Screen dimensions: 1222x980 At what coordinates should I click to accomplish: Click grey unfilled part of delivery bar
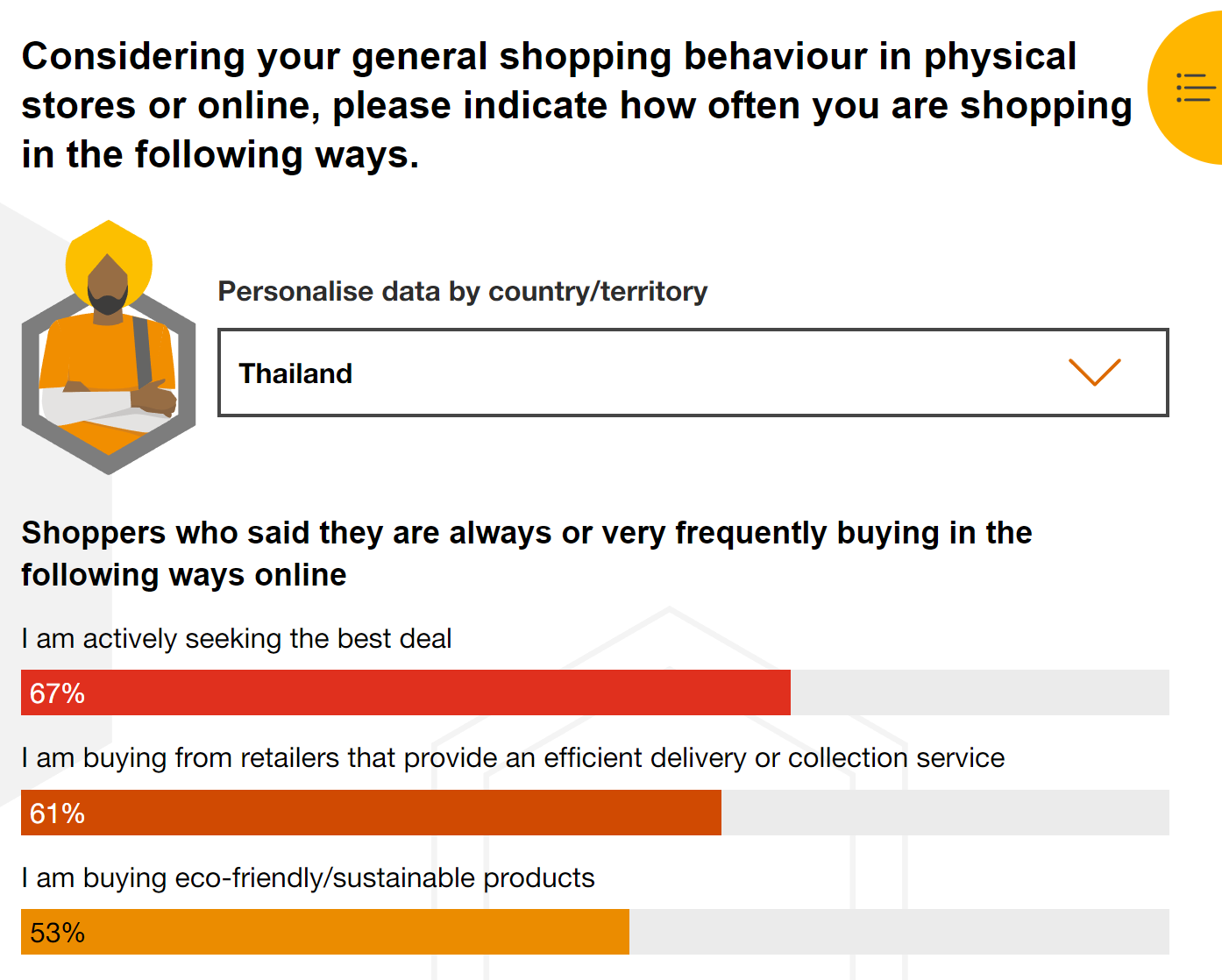(945, 813)
